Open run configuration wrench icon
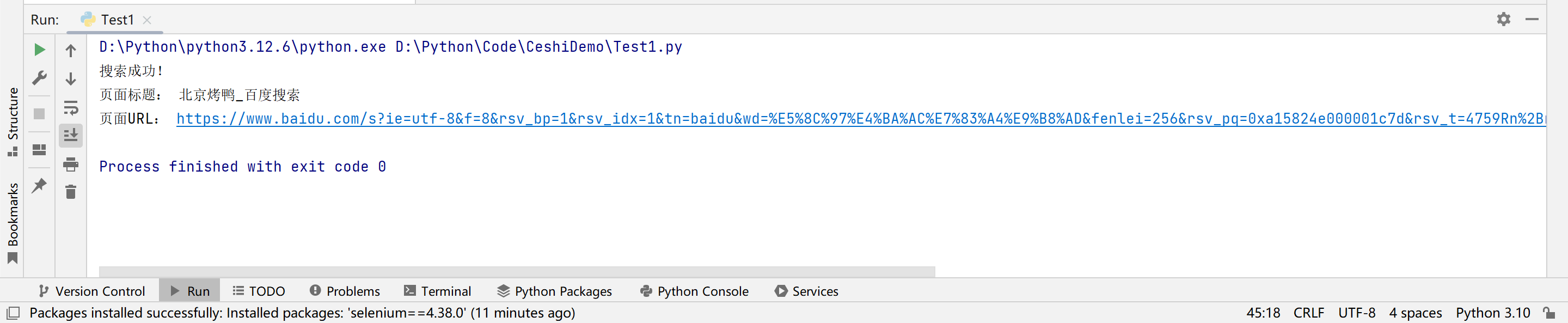This screenshot has width=1568, height=323. 40,78
